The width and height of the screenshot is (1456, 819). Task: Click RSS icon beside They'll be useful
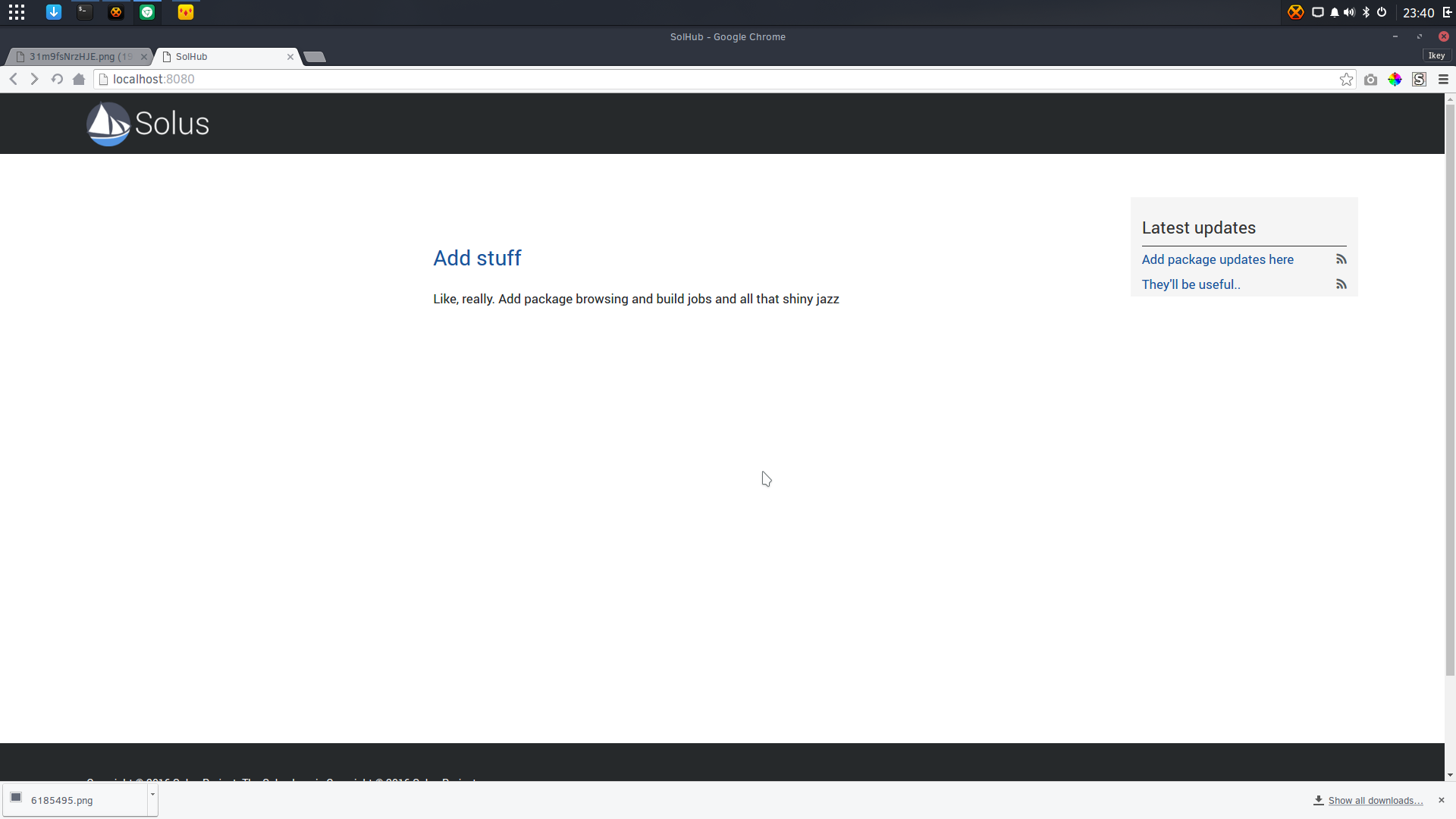pos(1341,284)
